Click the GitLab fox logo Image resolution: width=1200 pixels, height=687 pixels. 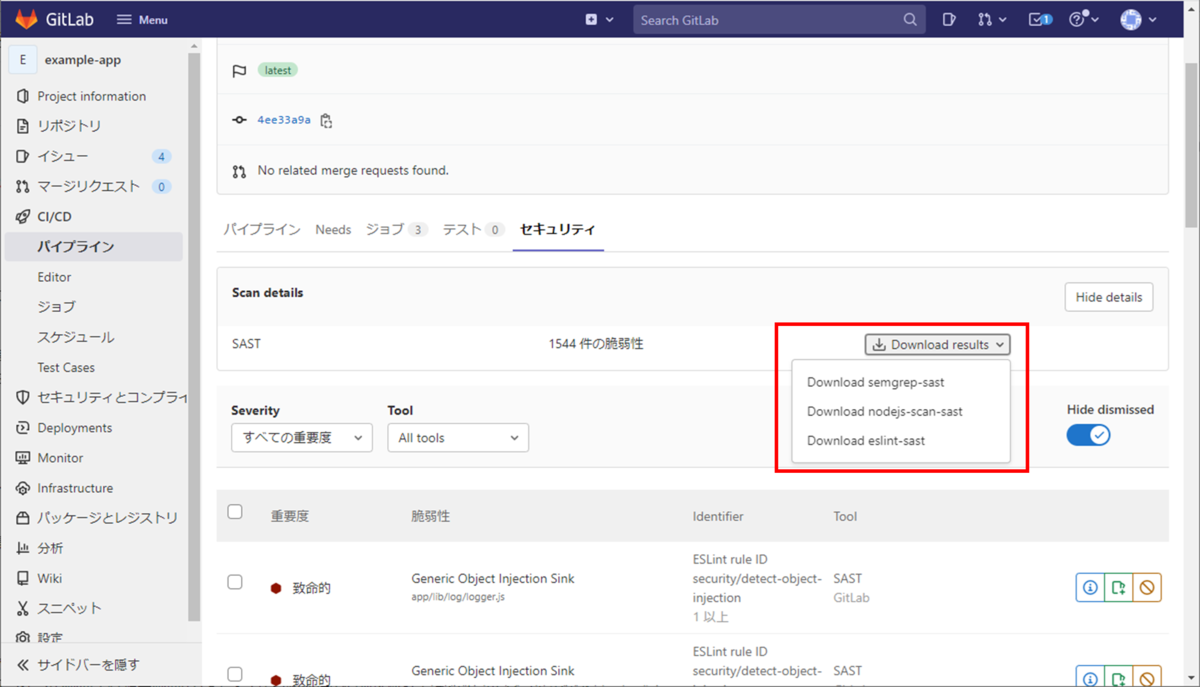(x=25, y=19)
